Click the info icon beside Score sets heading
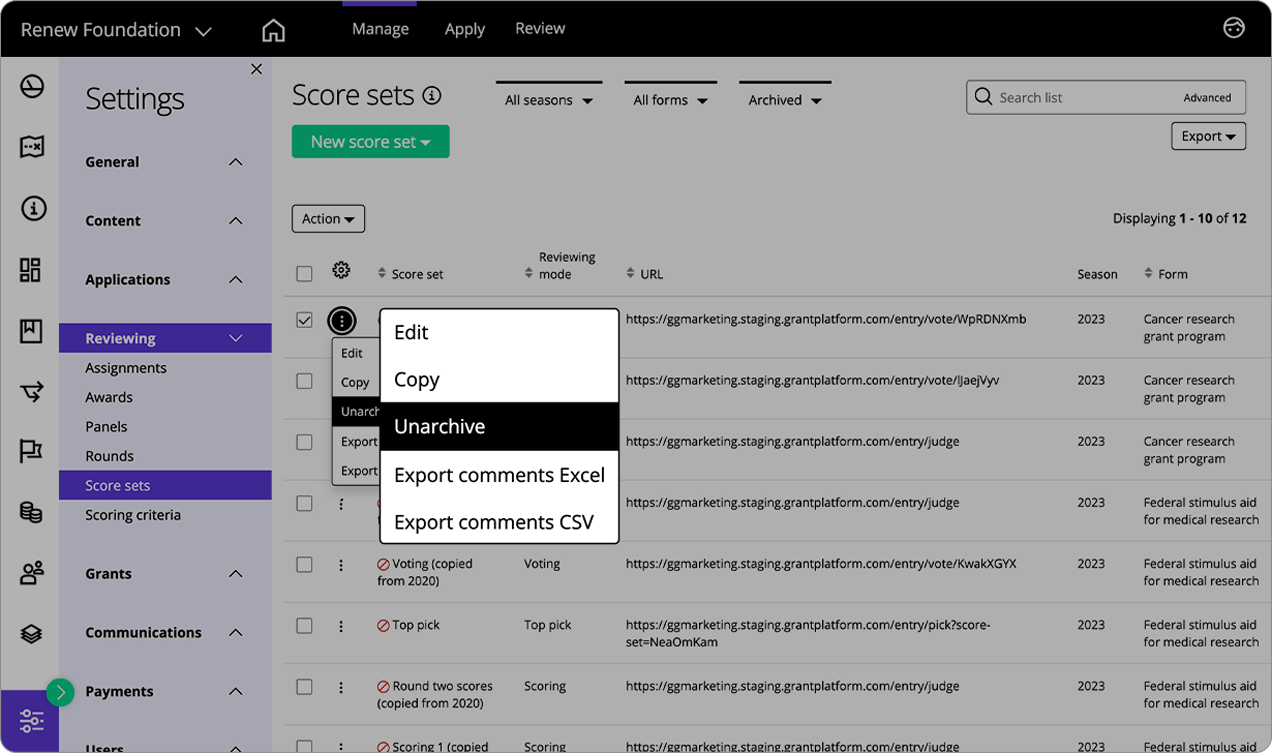The width and height of the screenshot is (1272, 753). pyautogui.click(x=430, y=95)
